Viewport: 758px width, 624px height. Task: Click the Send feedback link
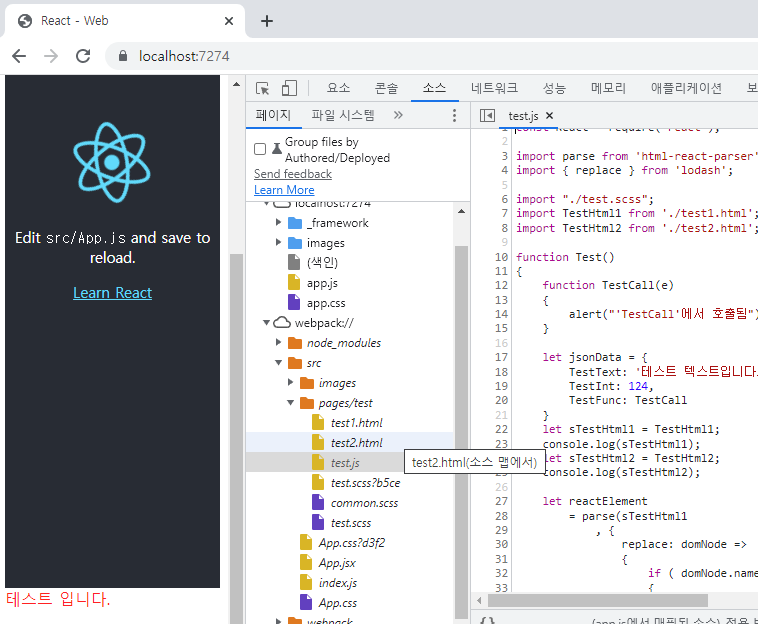293,174
